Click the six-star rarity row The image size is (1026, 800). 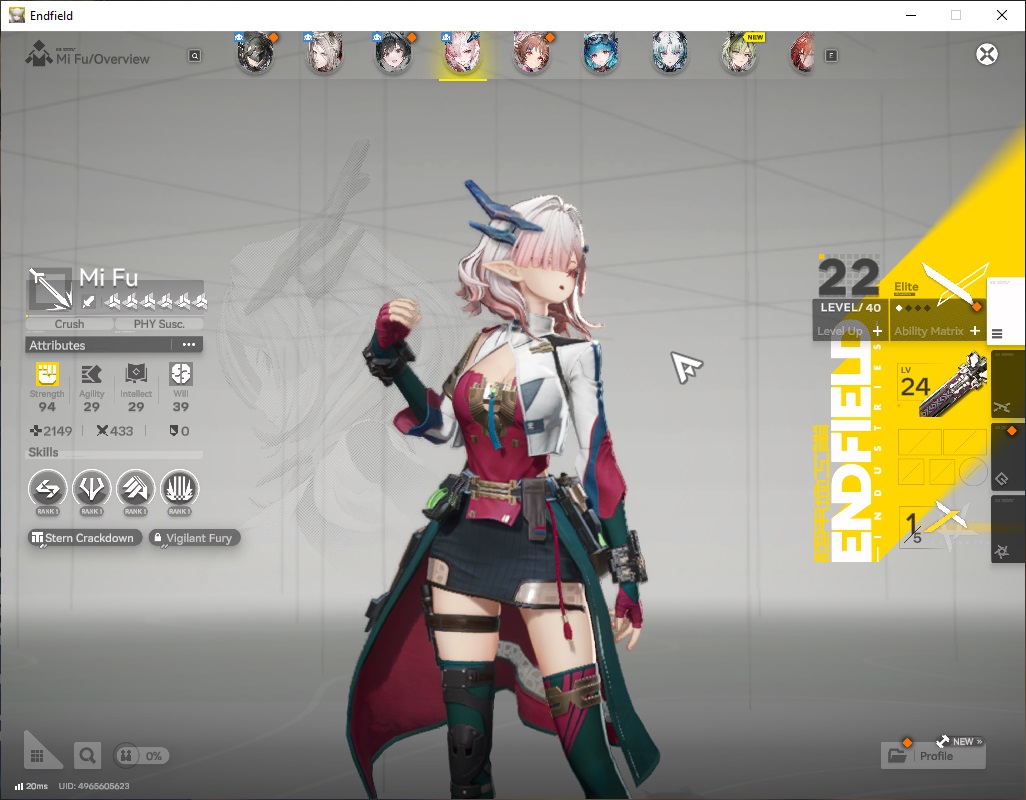(156, 302)
